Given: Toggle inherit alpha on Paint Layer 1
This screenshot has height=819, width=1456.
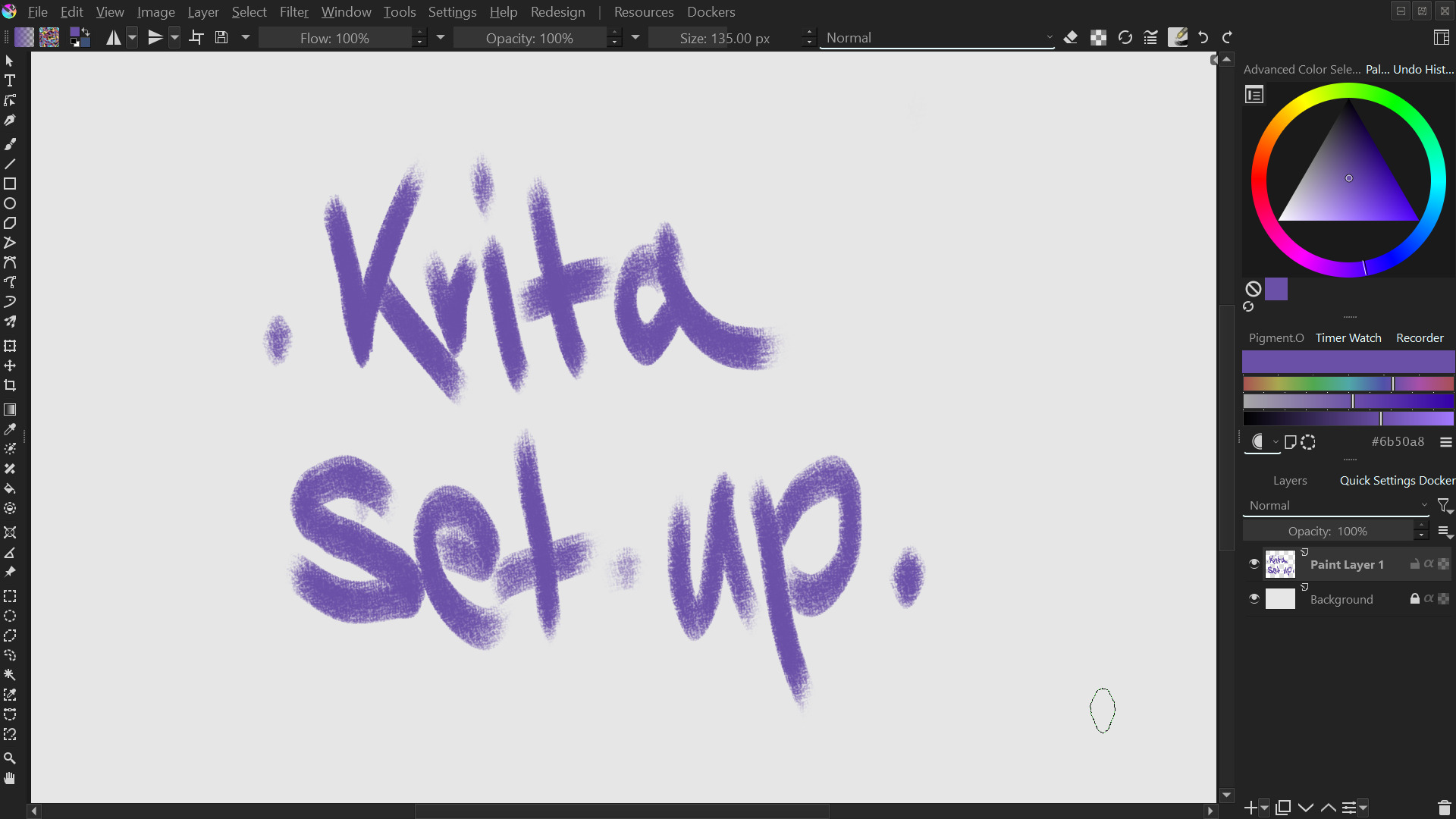Looking at the screenshot, I should [x=1429, y=564].
